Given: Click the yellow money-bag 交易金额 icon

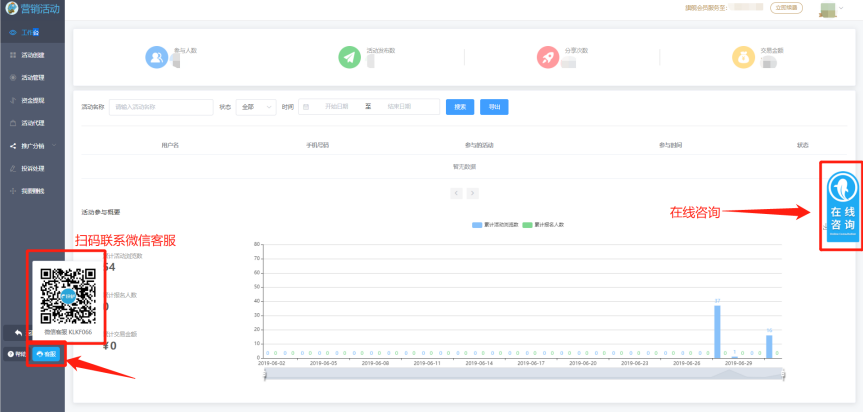Looking at the screenshot, I should (x=742, y=57).
